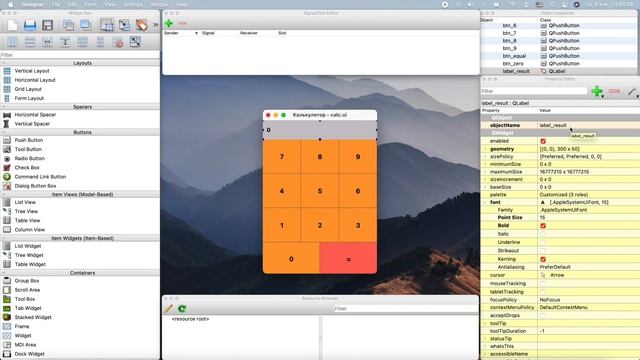Collapse the font property group
The image size is (640, 360).
(x=485, y=202)
